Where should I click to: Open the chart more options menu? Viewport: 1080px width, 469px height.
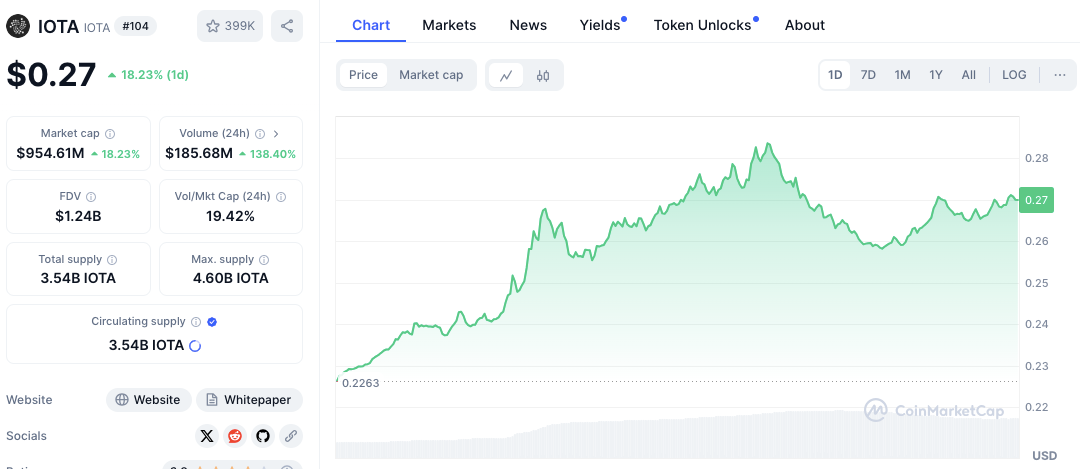tap(1060, 75)
